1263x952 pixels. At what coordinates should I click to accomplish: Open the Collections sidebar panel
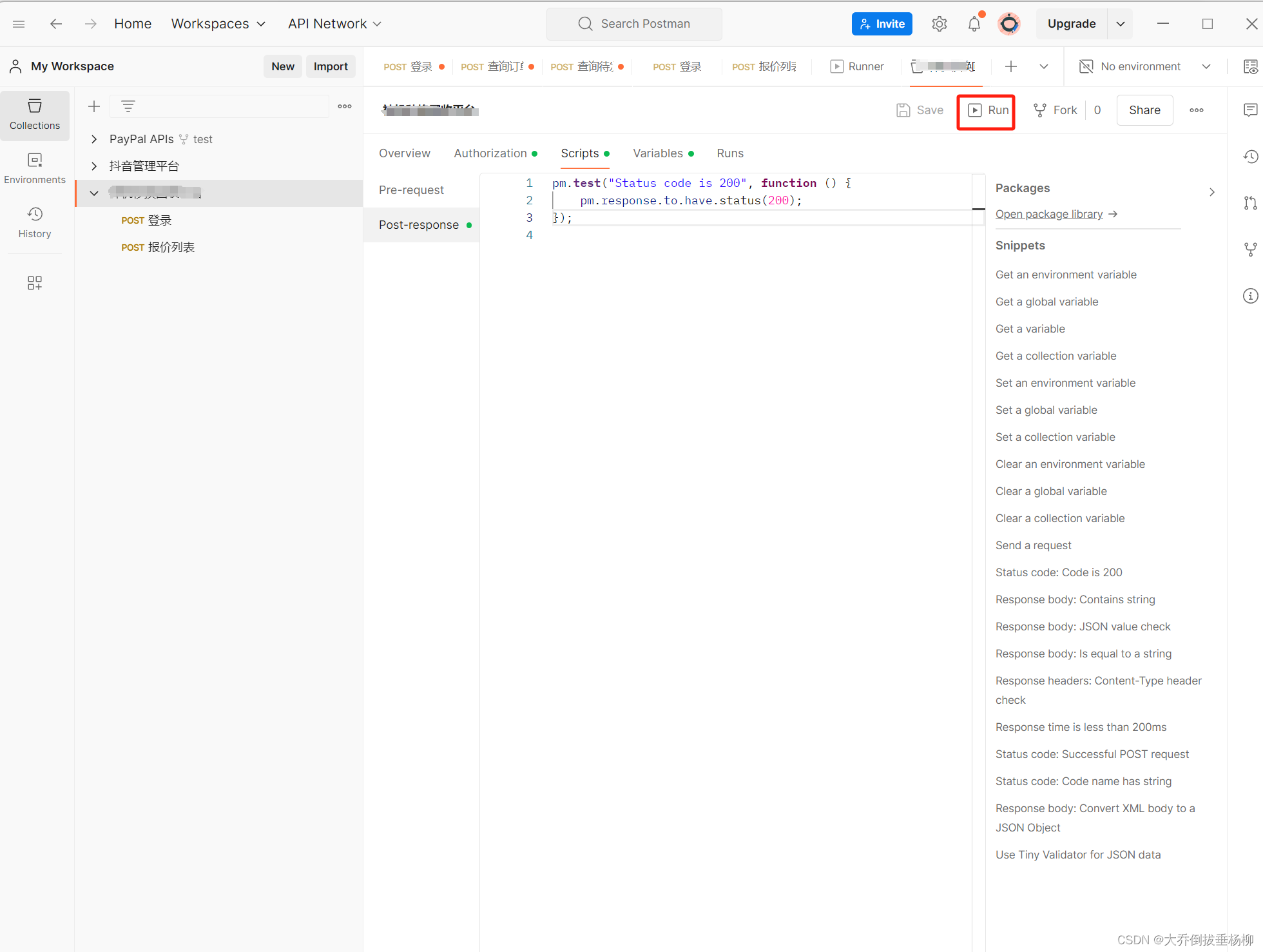click(35, 115)
